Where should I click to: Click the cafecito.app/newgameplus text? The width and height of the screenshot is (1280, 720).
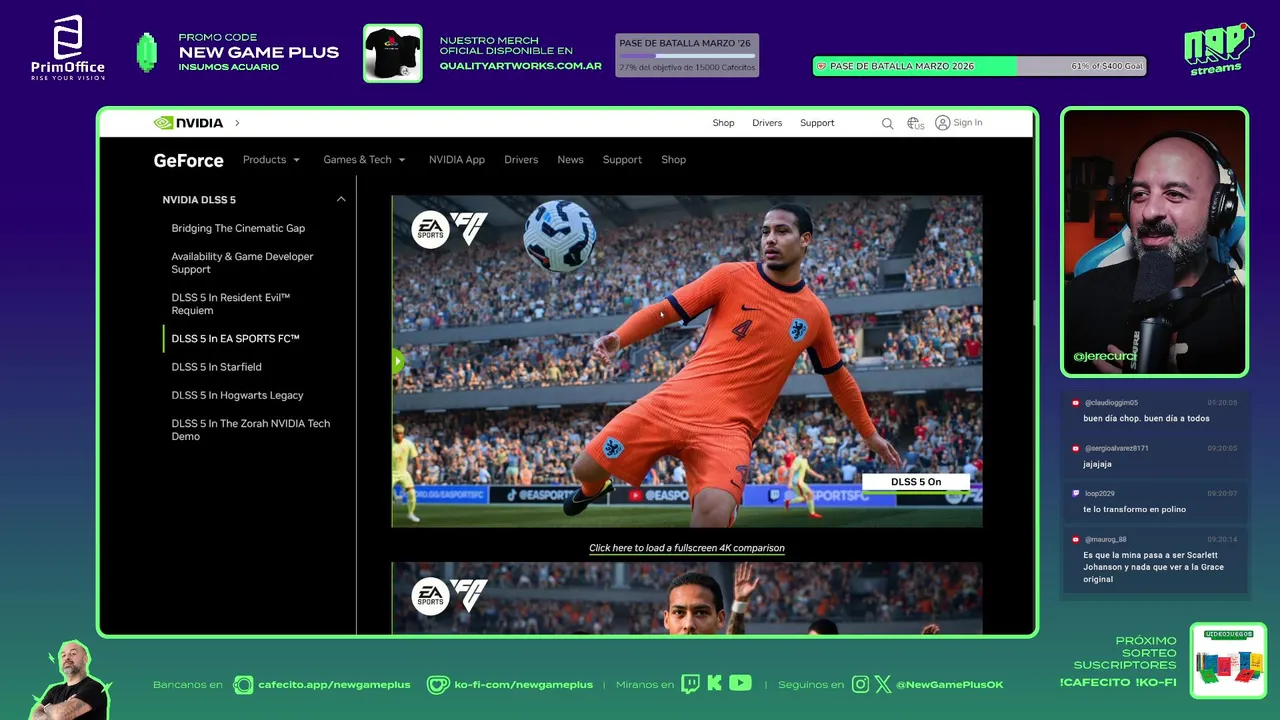334,685
